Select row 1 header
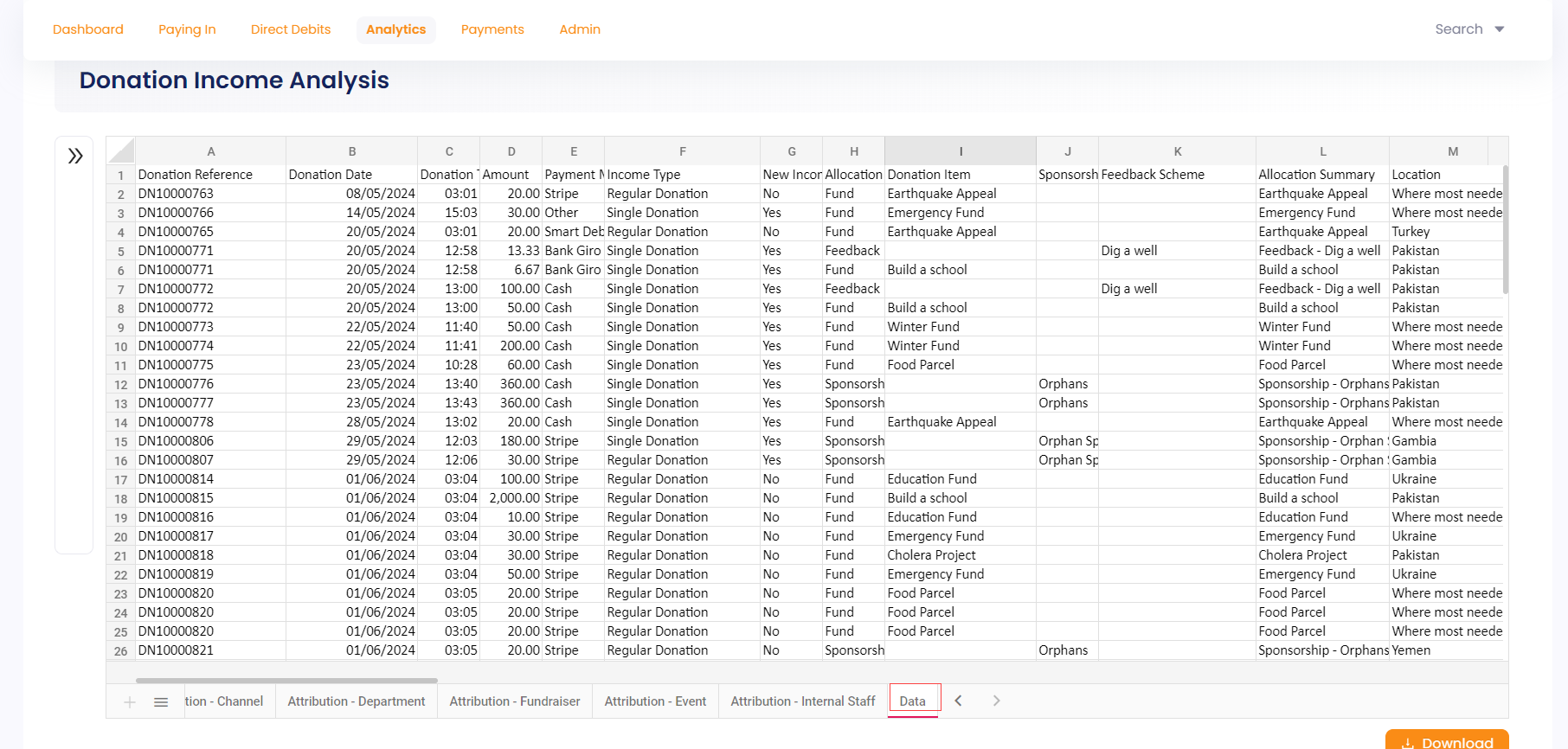This screenshot has height=749, width=1568. point(121,175)
